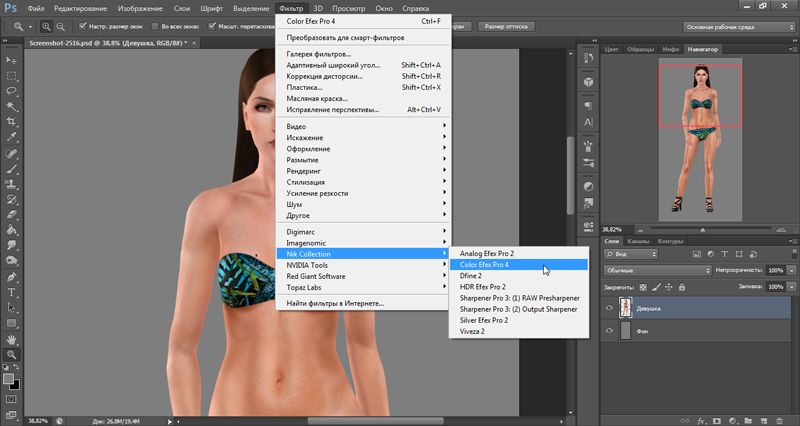Click the Zoom In magnifier option
The height and width of the screenshot is (426, 800).
click(46, 27)
